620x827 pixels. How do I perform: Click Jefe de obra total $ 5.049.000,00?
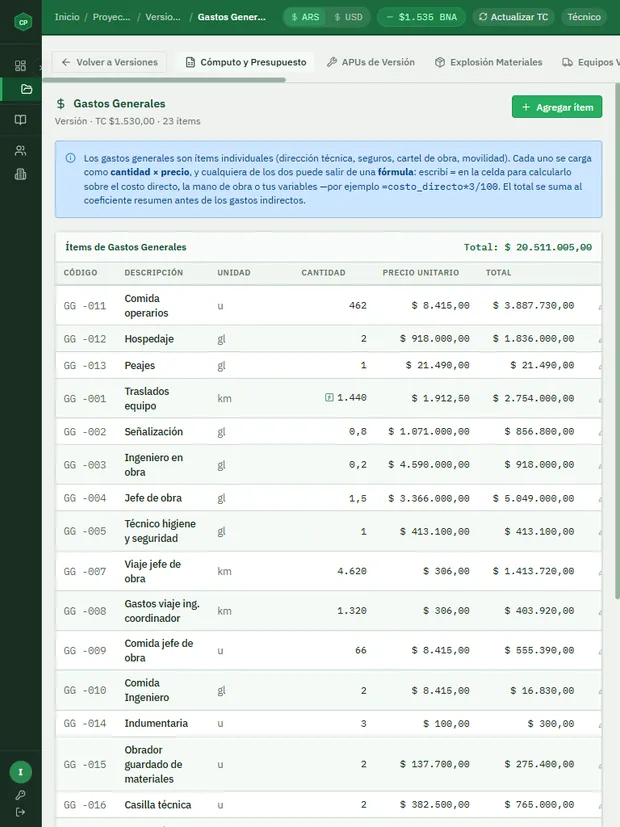(x=533, y=498)
